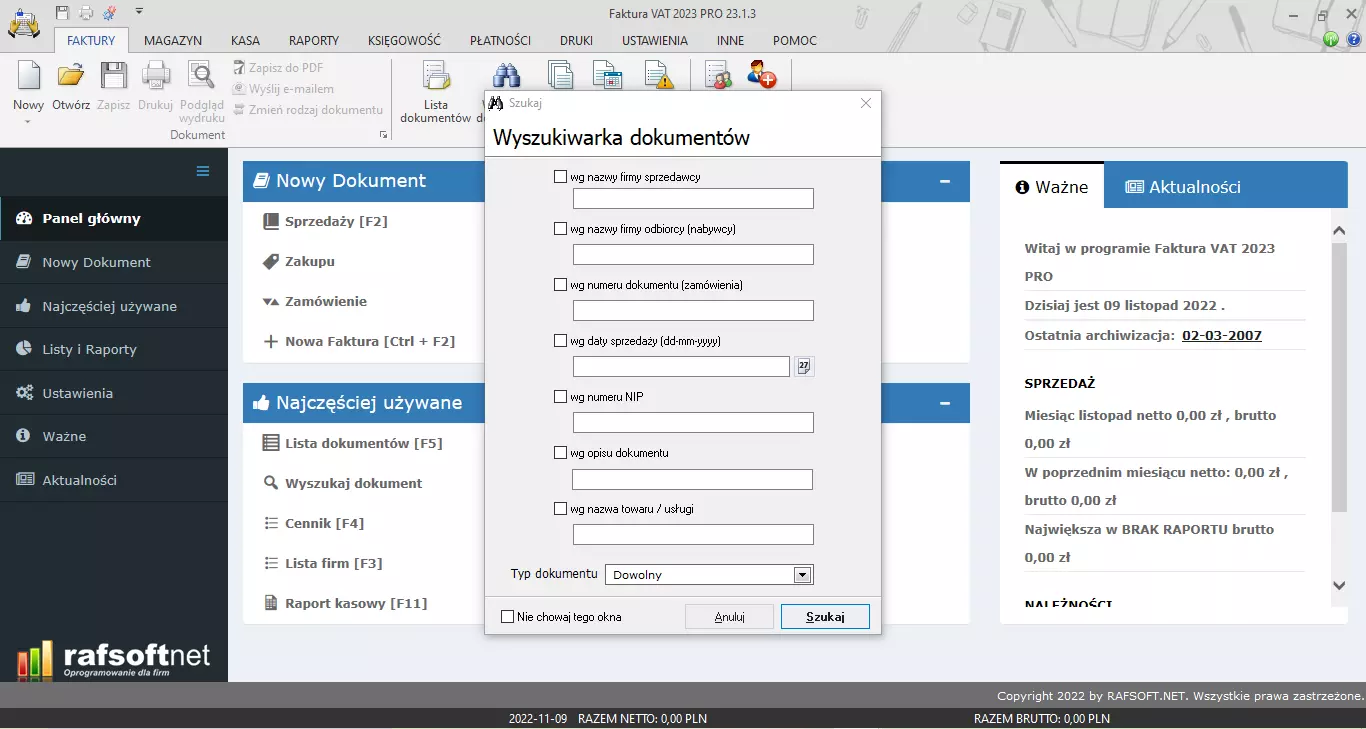Open the calendar picker for sale date
This screenshot has height=729, width=1366.
pos(804,366)
